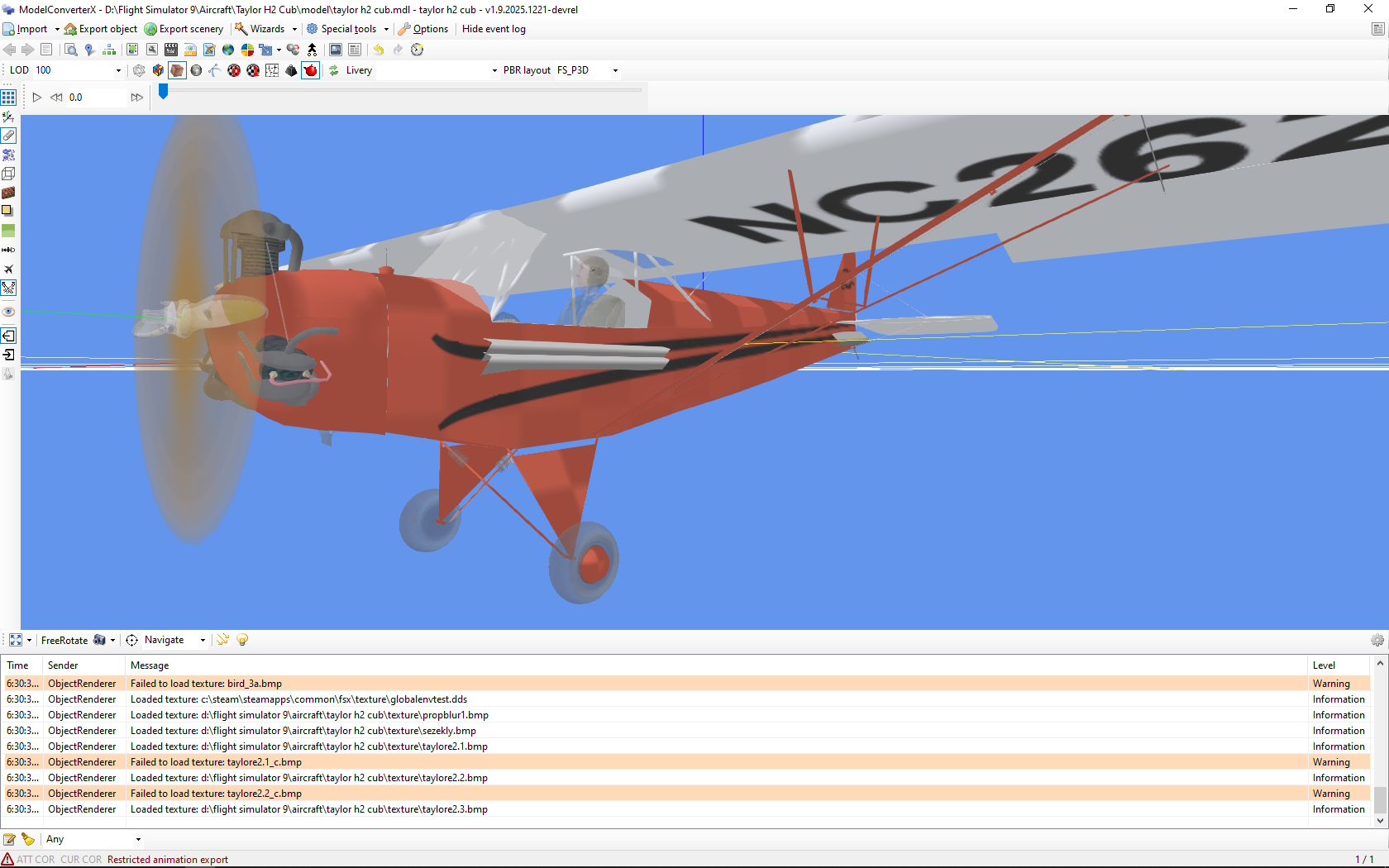Open the Options menu
This screenshot has width=1389, height=868.
(x=423, y=29)
